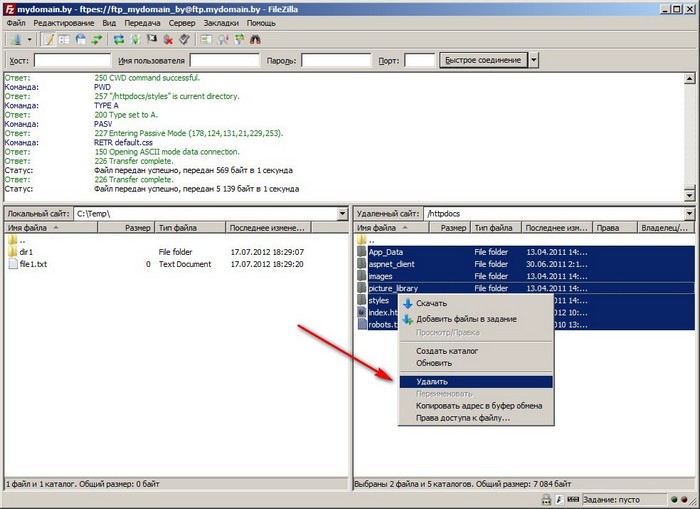This screenshot has height=509, width=700.
Task: Select dir1 folder in local file list
Action: [27, 252]
